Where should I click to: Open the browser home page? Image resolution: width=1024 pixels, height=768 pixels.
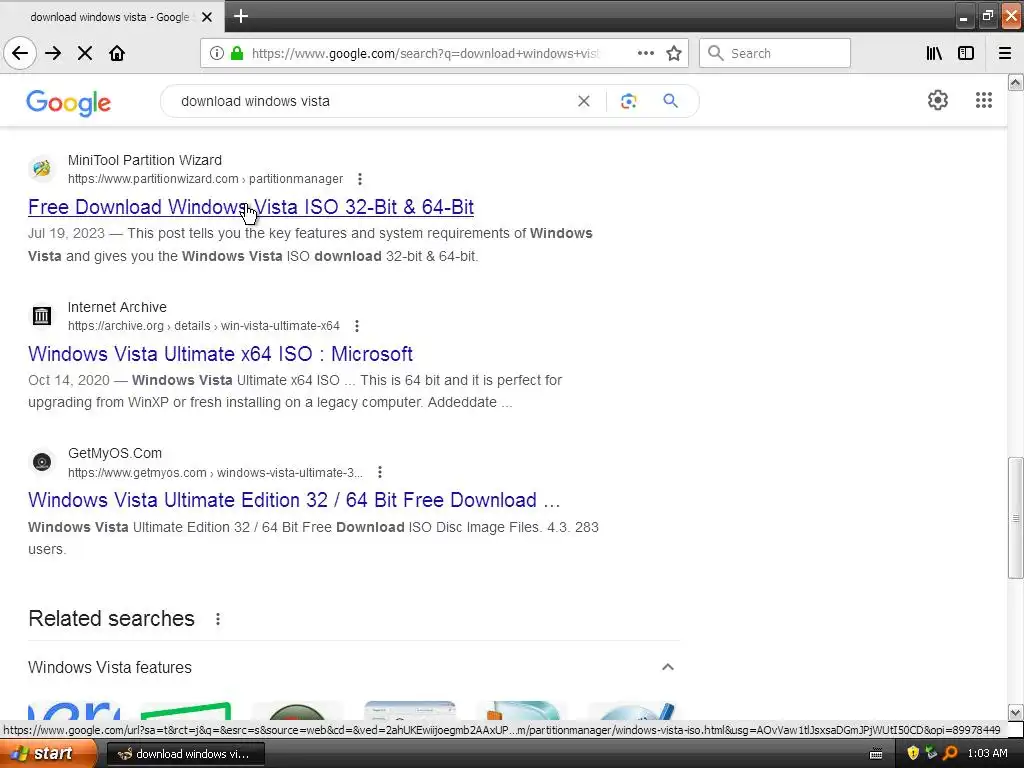pyautogui.click(x=117, y=53)
